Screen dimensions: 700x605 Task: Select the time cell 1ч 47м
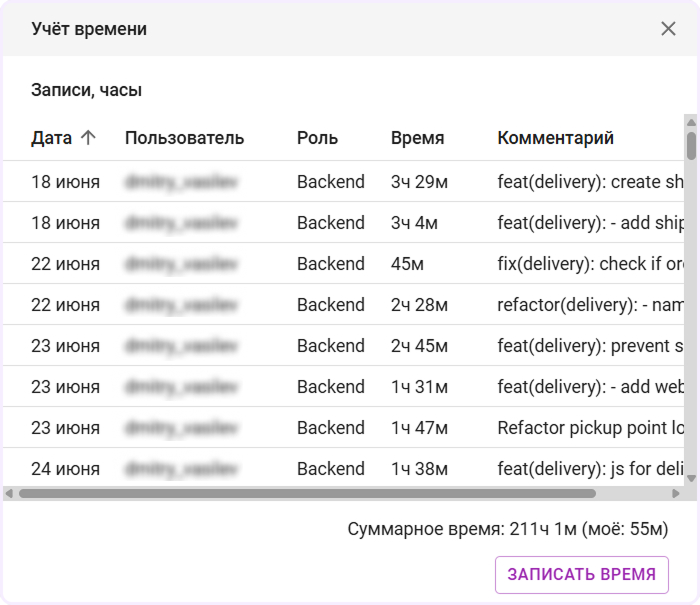[x=419, y=428]
